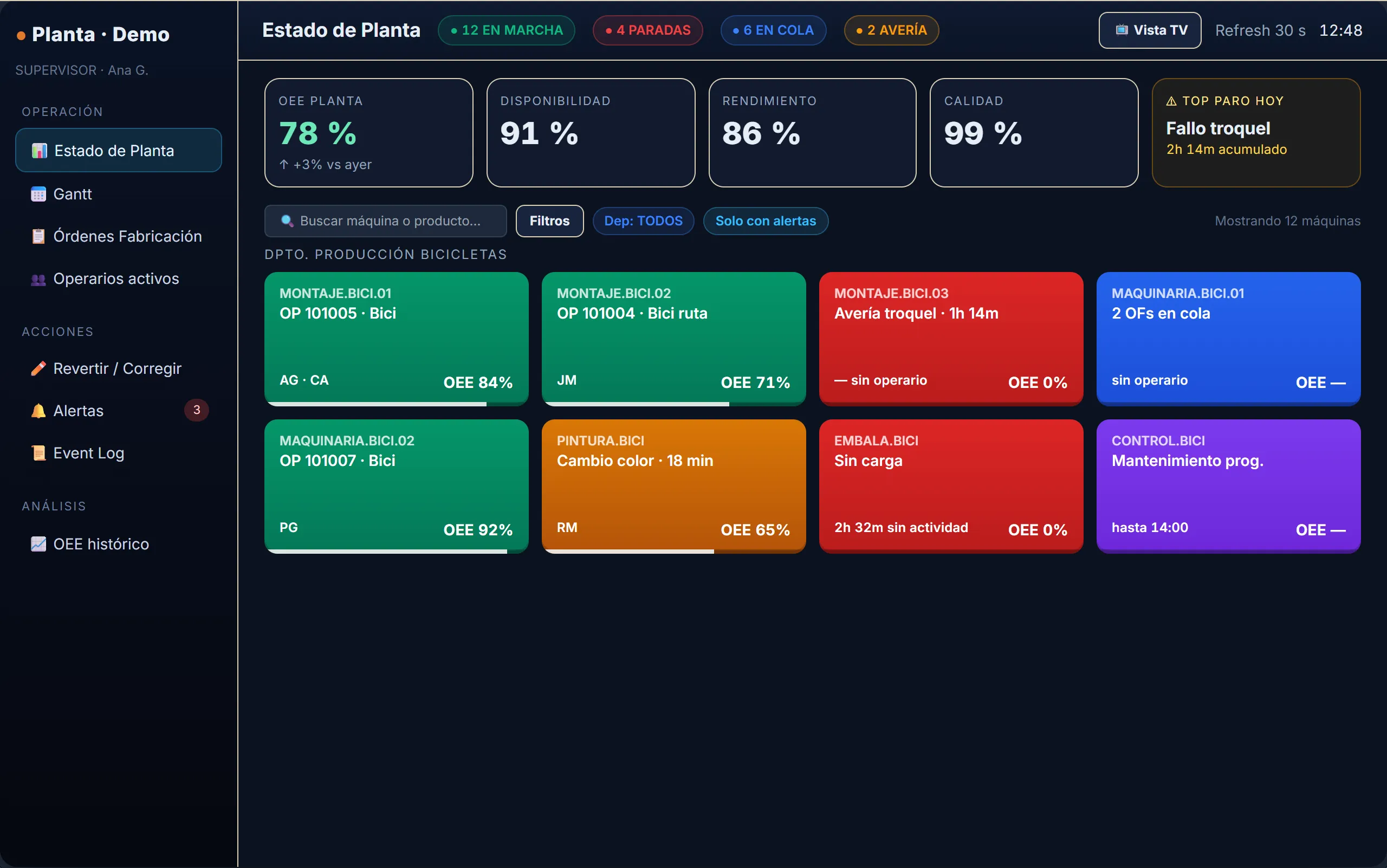Click the warning triangle in Top Paro Hoy
This screenshot has width=1387, height=868.
pyautogui.click(x=1172, y=101)
